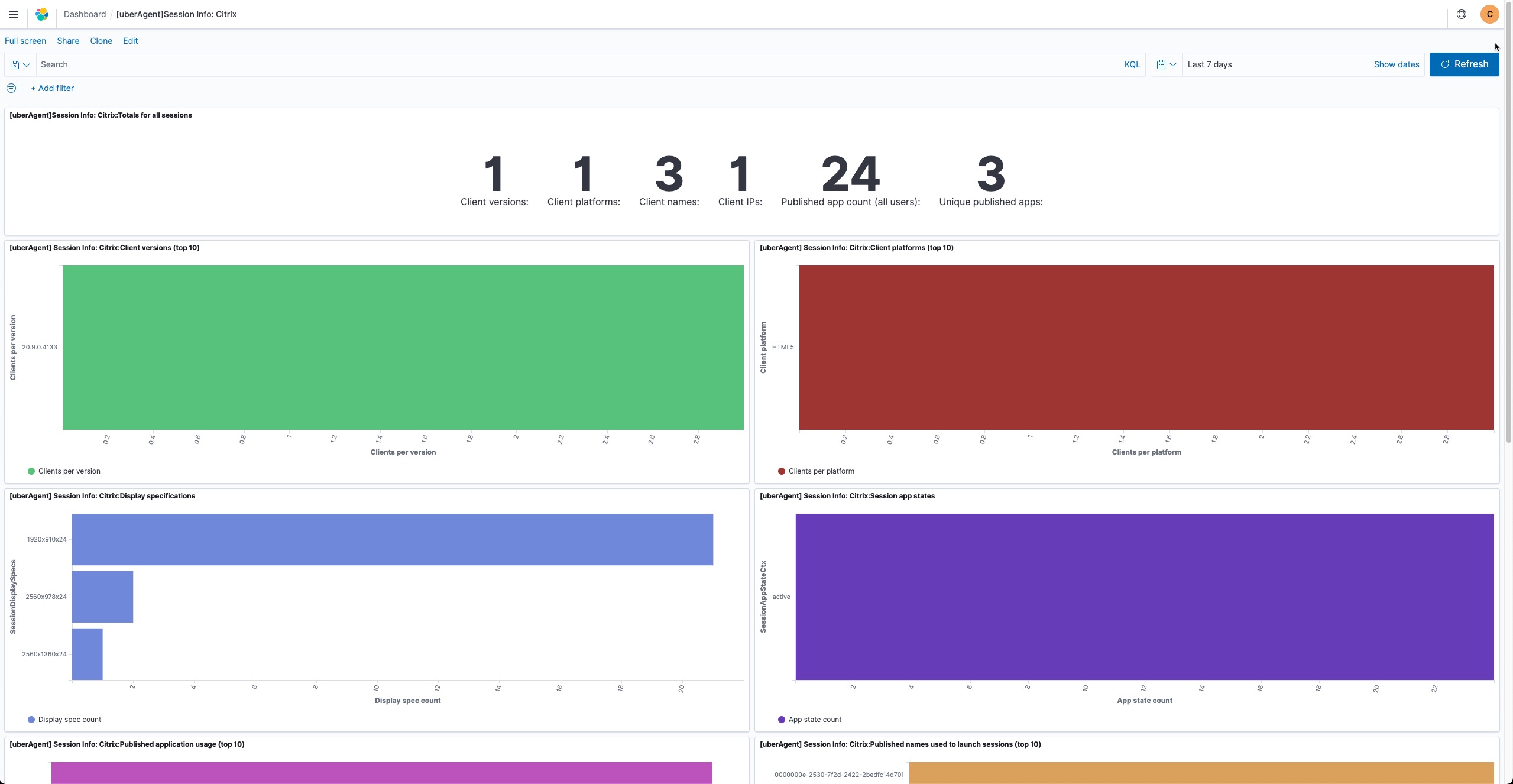The image size is (1513, 784).
Task: Go to Dashboard breadcrumb
Action: [85, 14]
